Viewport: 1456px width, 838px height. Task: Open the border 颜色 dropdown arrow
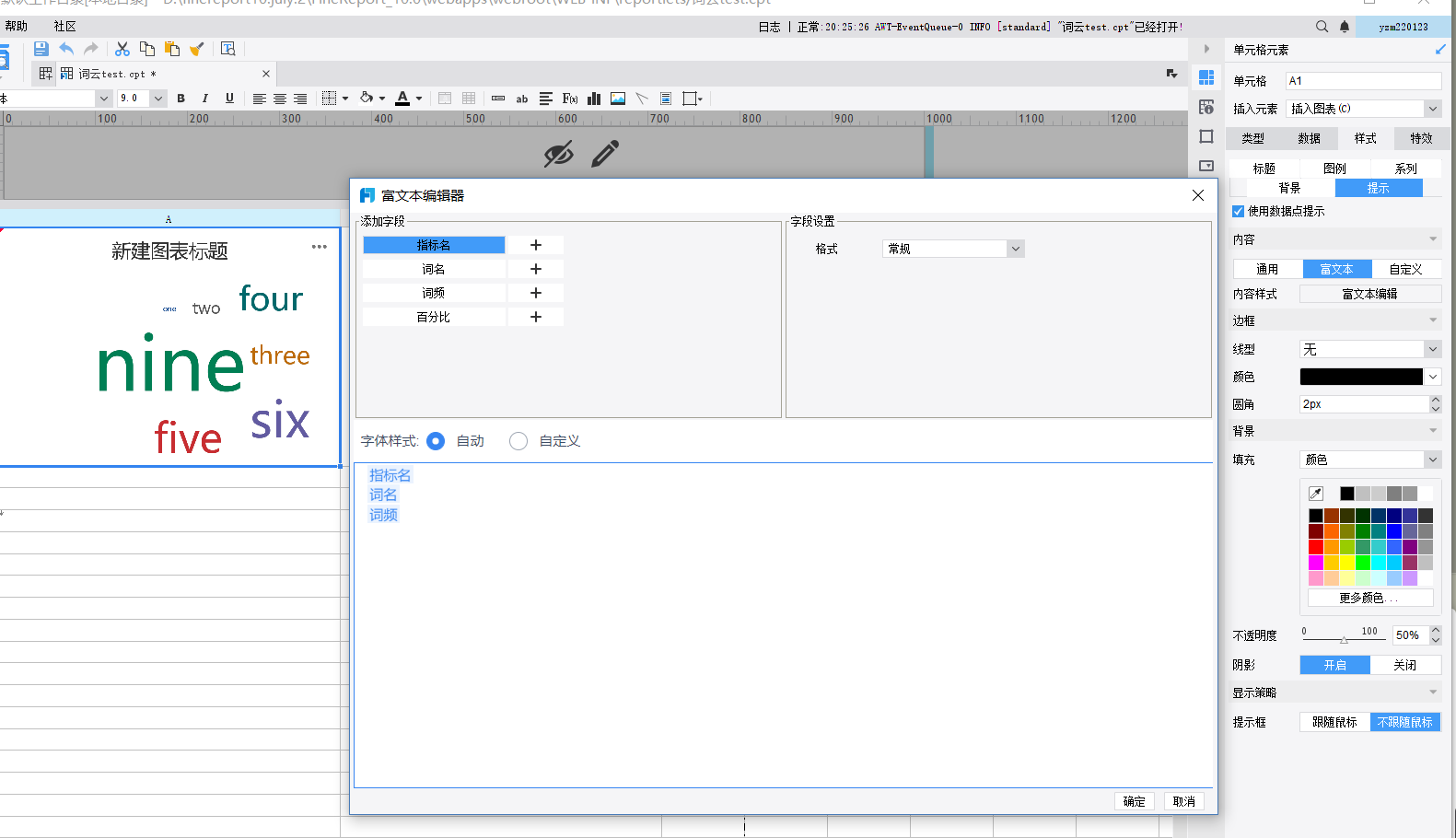pos(1433,377)
